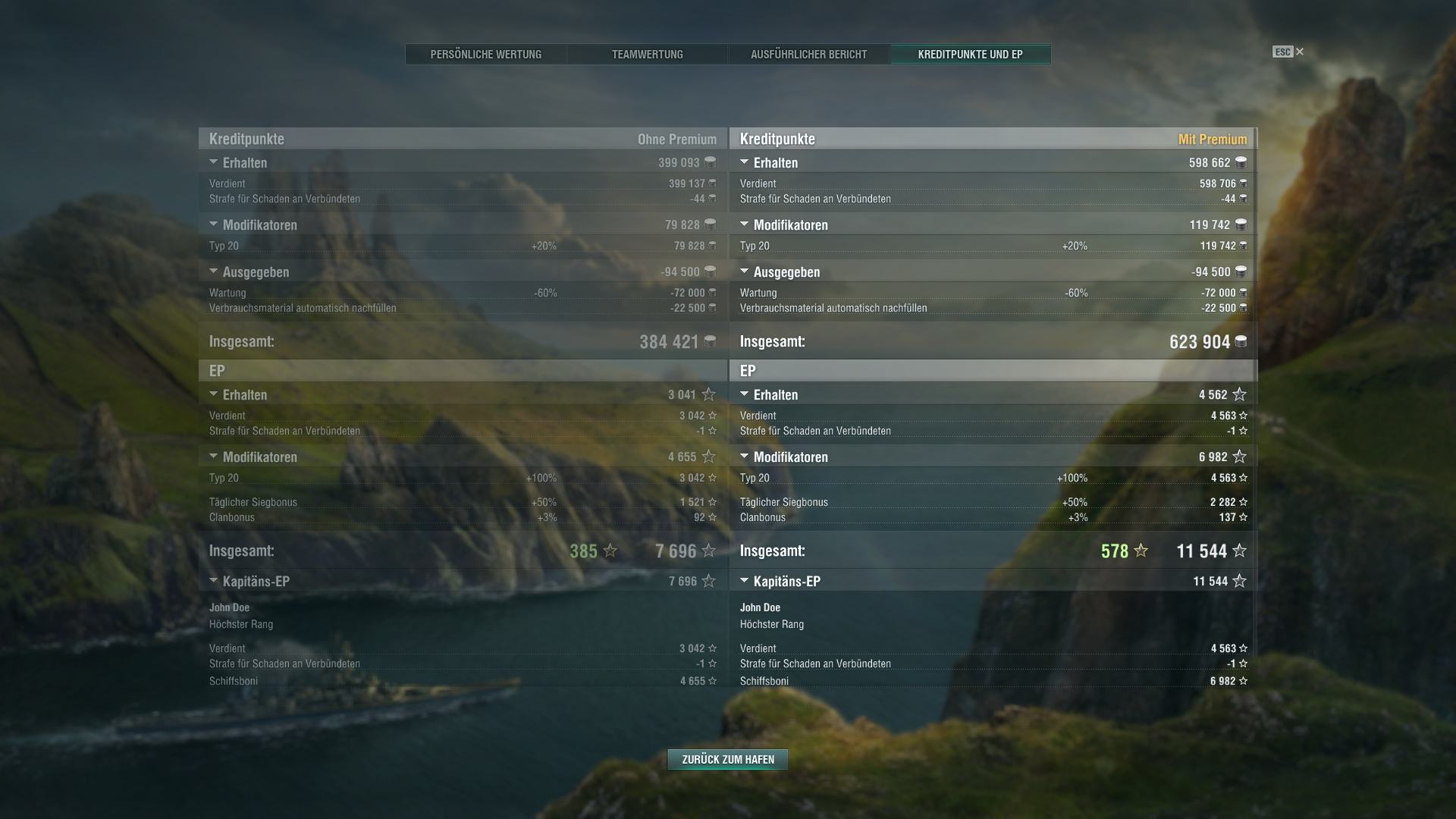The height and width of the screenshot is (819, 1456).
Task: Click star icon beside 6 982 Modifikatoren EP
Action: (1239, 457)
